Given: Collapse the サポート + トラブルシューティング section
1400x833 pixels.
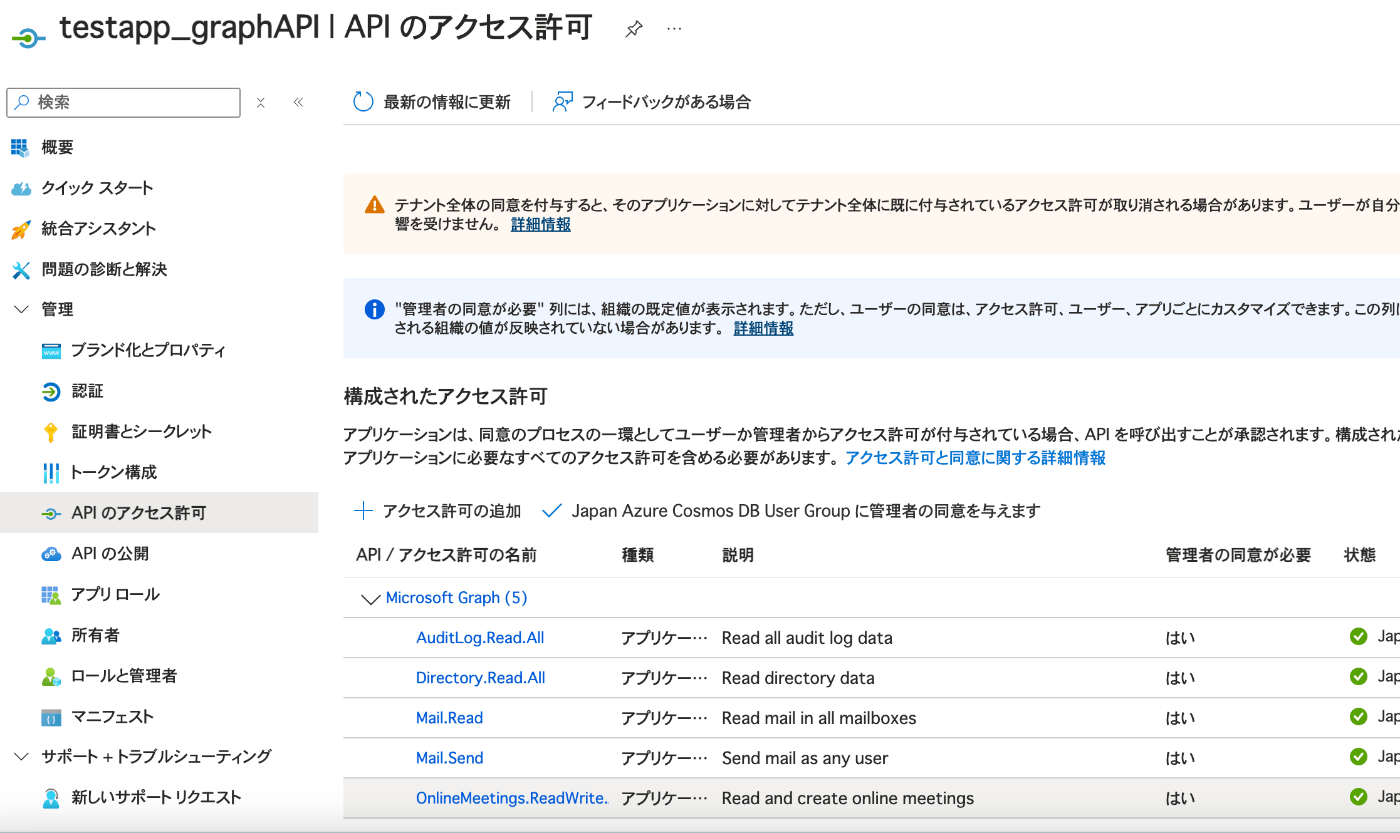Looking at the screenshot, I should click(21, 757).
